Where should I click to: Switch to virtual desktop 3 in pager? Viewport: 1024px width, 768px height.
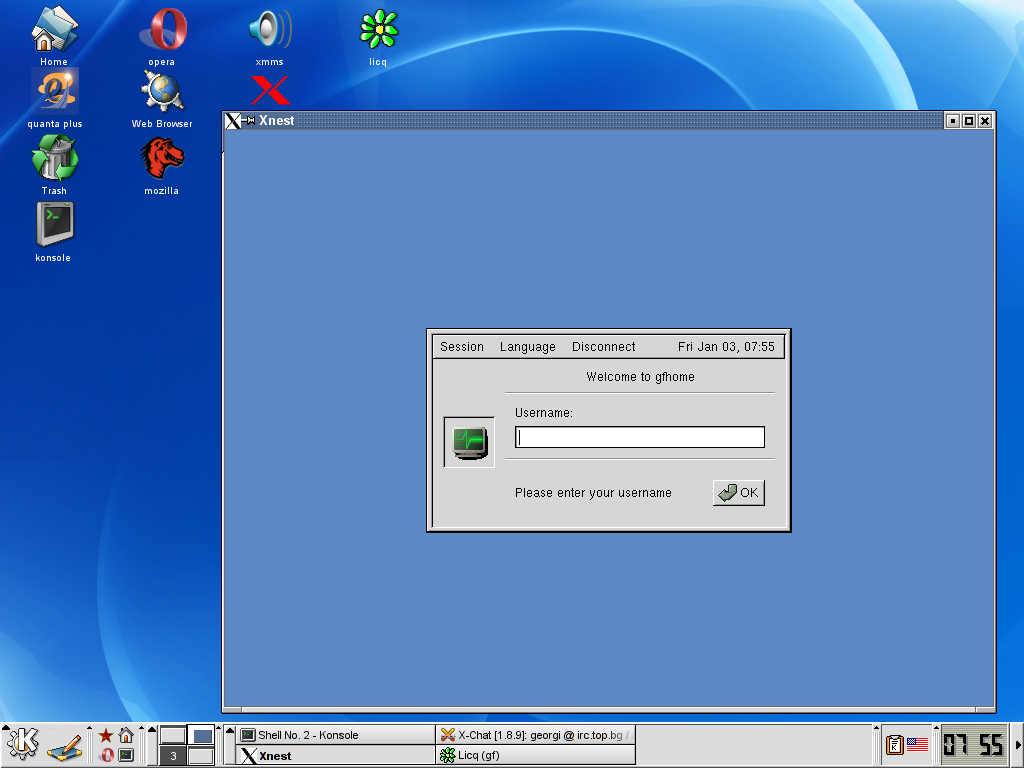coord(173,756)
